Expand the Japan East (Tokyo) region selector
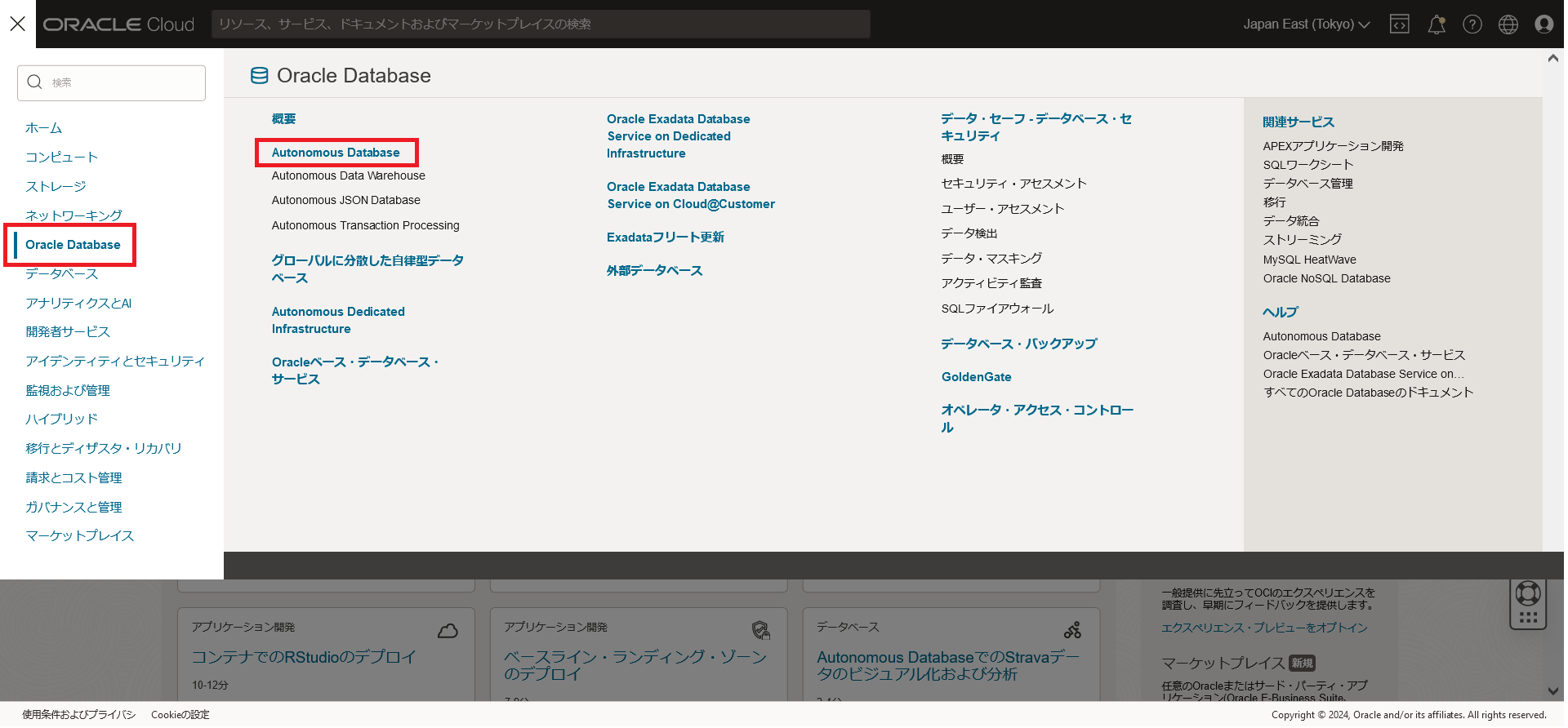The image size is (1568, 728). pos(1307,24)
